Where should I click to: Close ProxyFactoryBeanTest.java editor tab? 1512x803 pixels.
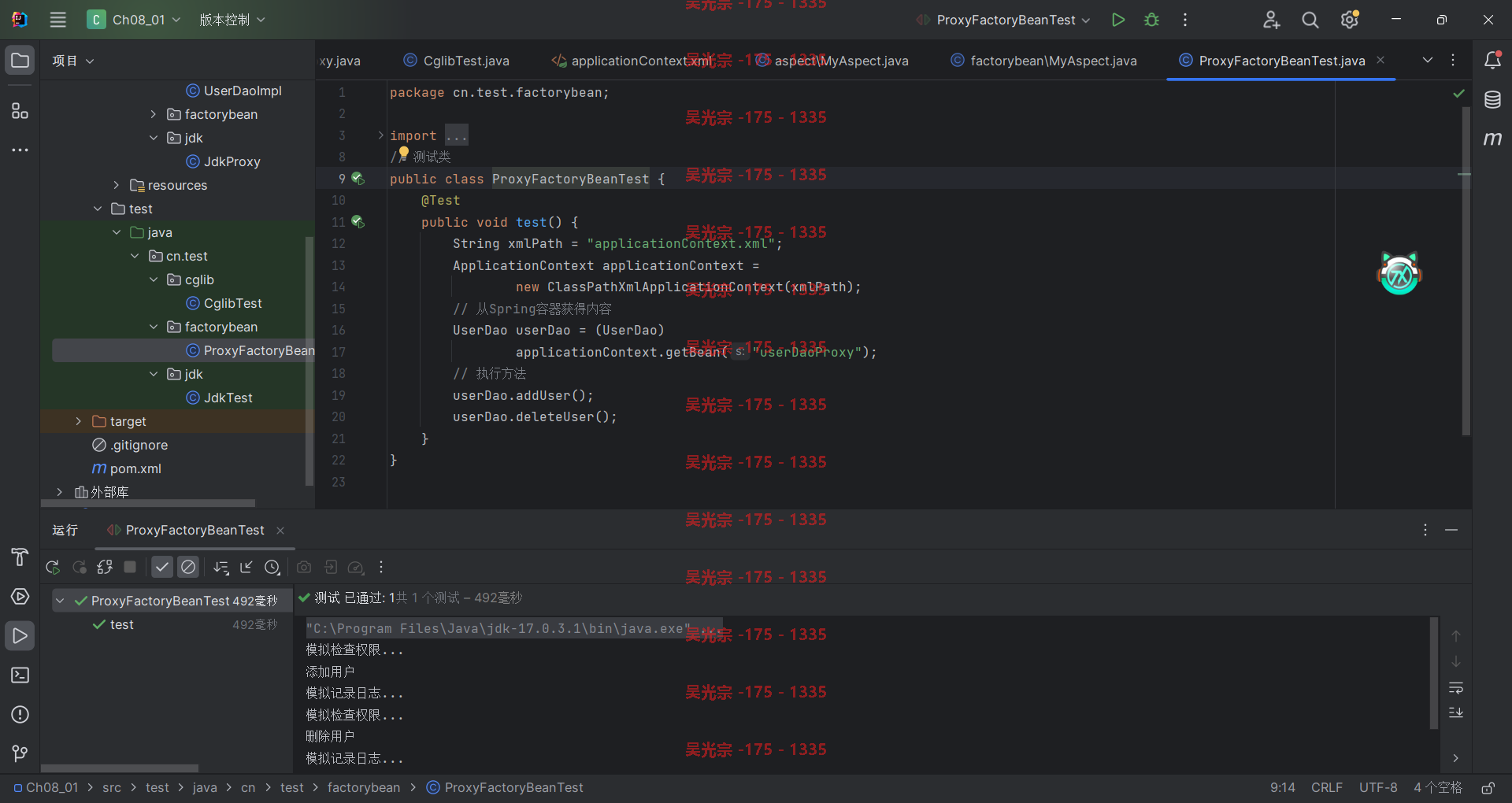click(1380, 60)
